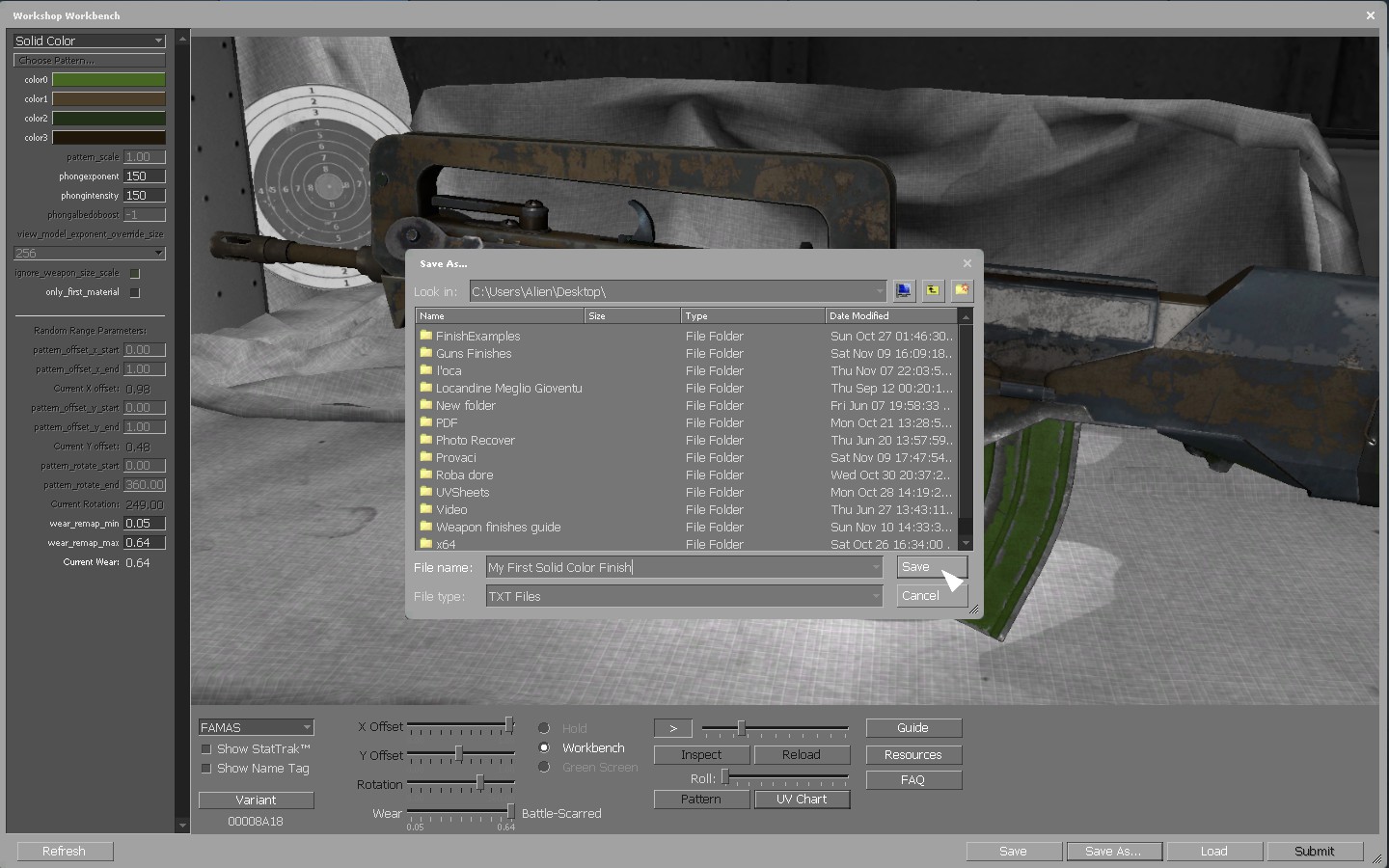1389x868 pixels.
Task: Select the l'oca folder icon
Action: (425, 370)
